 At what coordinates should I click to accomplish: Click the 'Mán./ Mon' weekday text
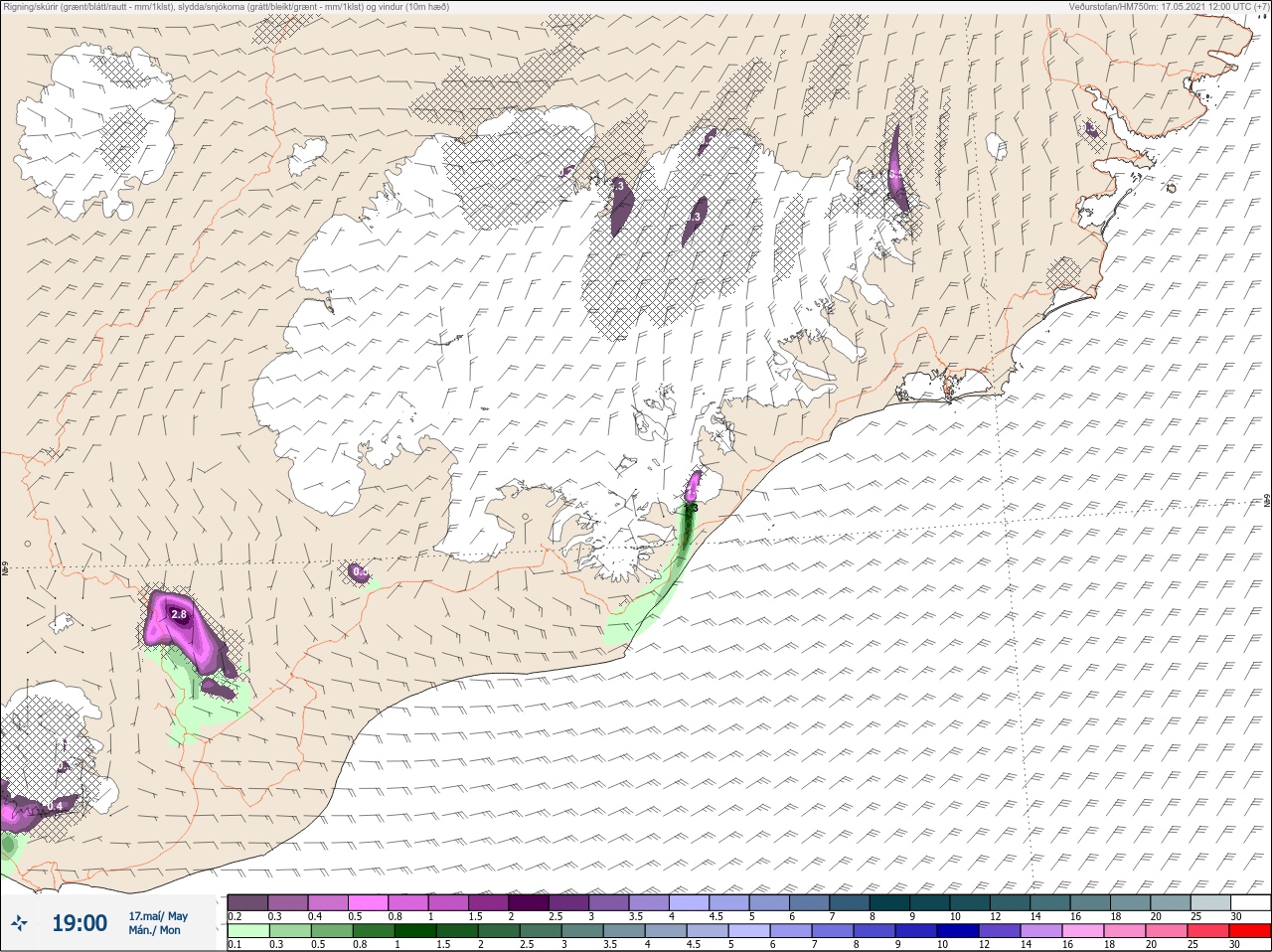(154, 930)
